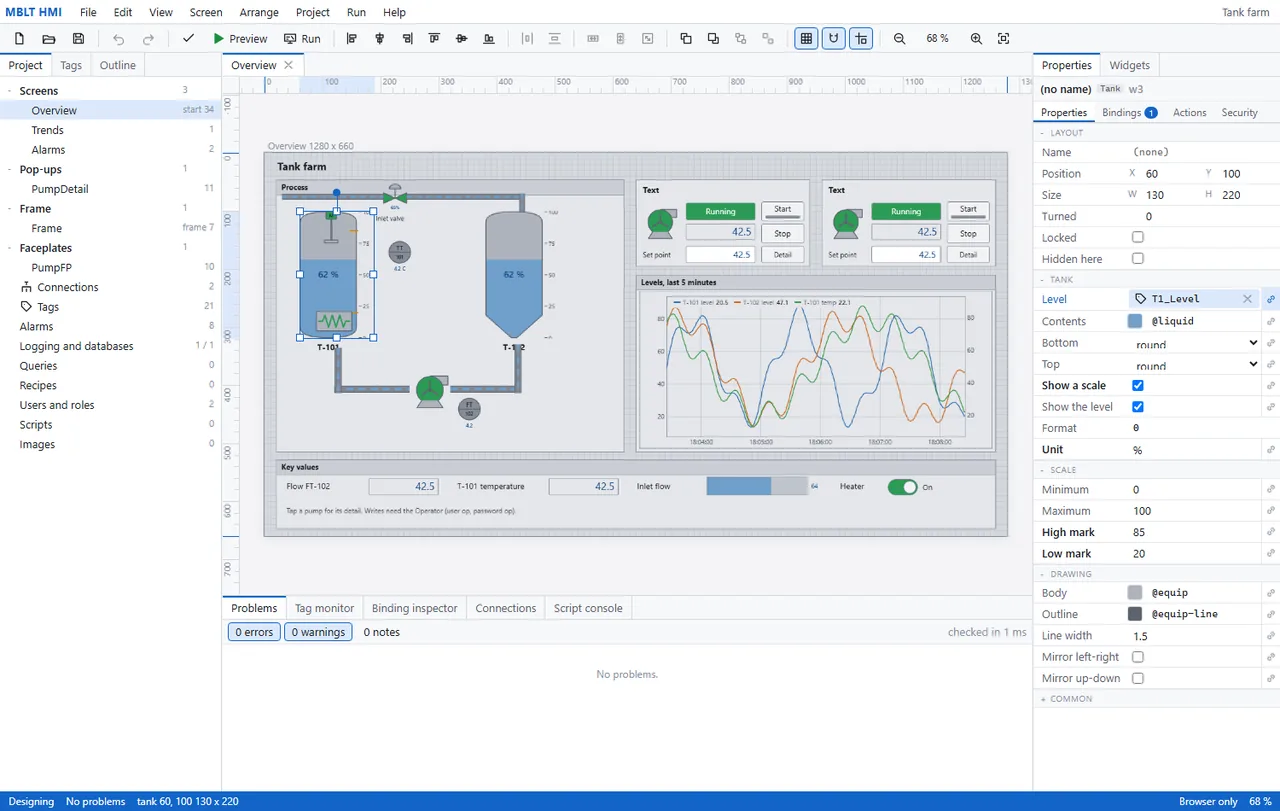Click the align horizontal centers icon
1280x811 pixels.
point(379,39)
